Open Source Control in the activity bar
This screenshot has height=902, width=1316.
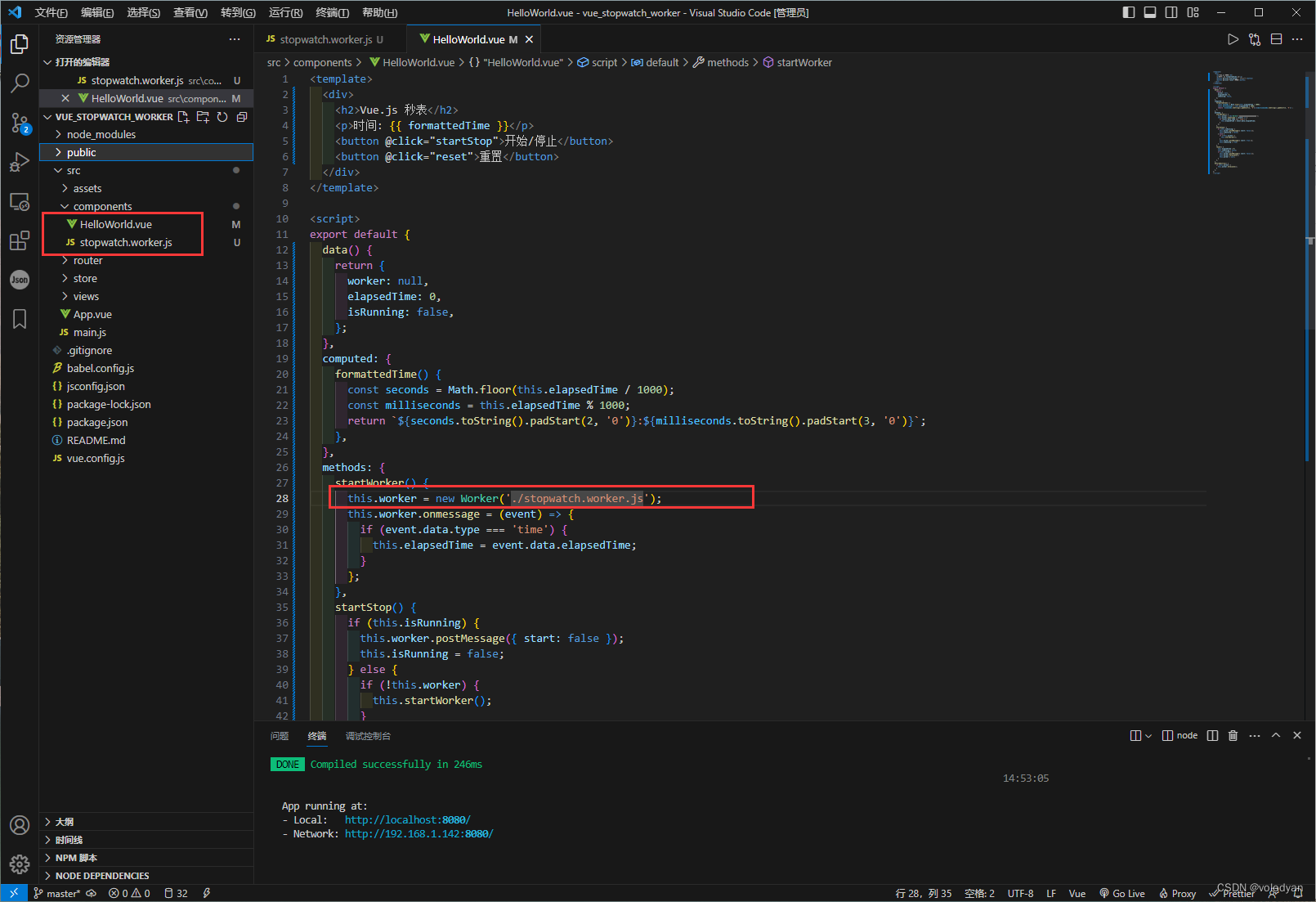20,123
